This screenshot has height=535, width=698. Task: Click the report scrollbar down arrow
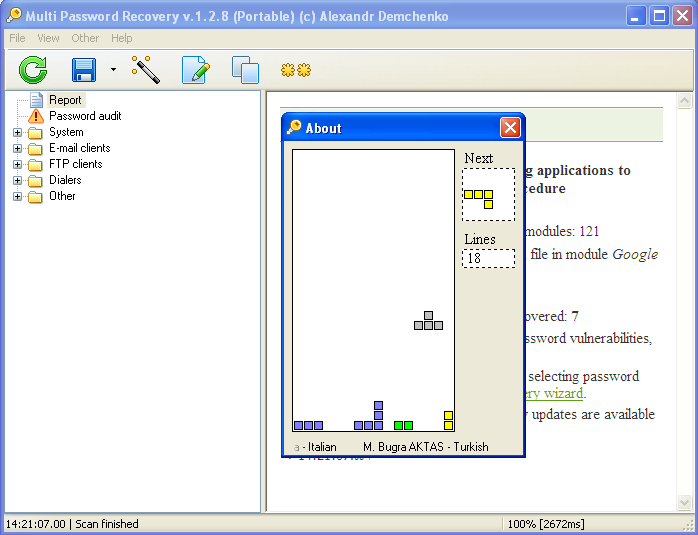click(x=684, y=503)
